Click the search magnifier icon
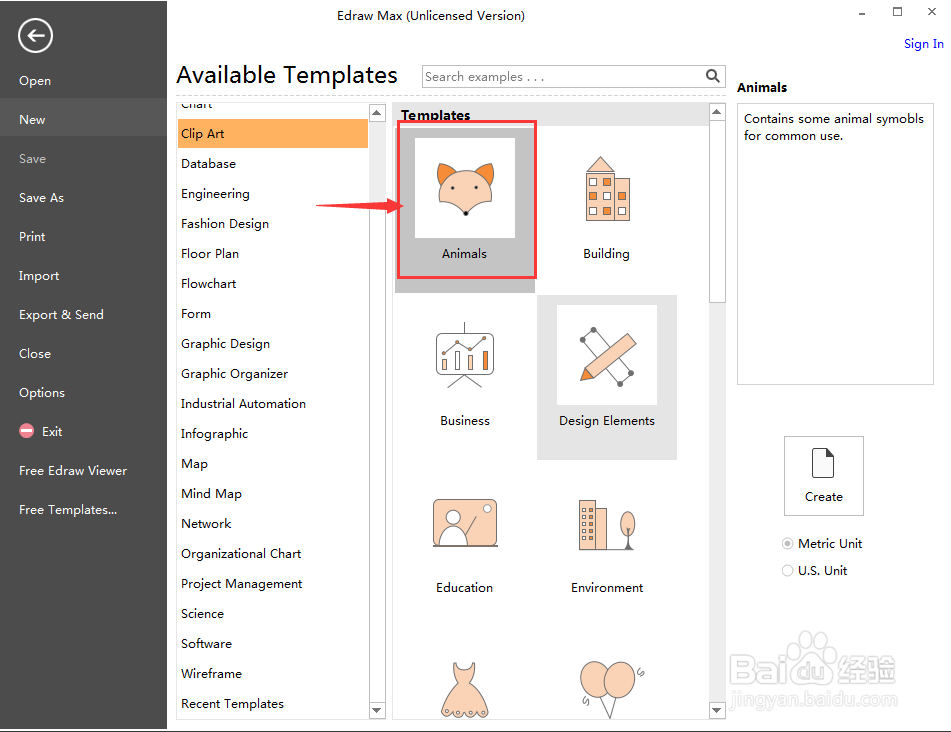 (713, 76)
